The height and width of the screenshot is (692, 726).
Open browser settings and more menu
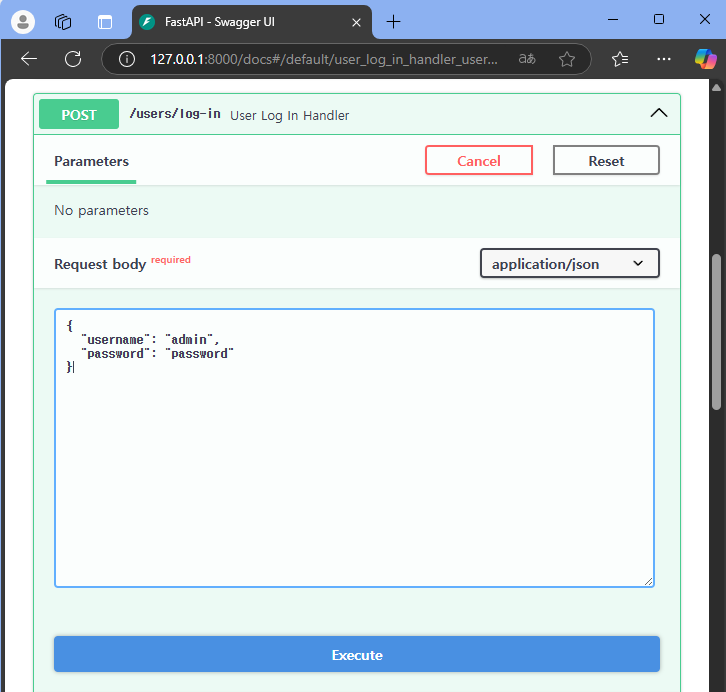[x=663, y=59]
